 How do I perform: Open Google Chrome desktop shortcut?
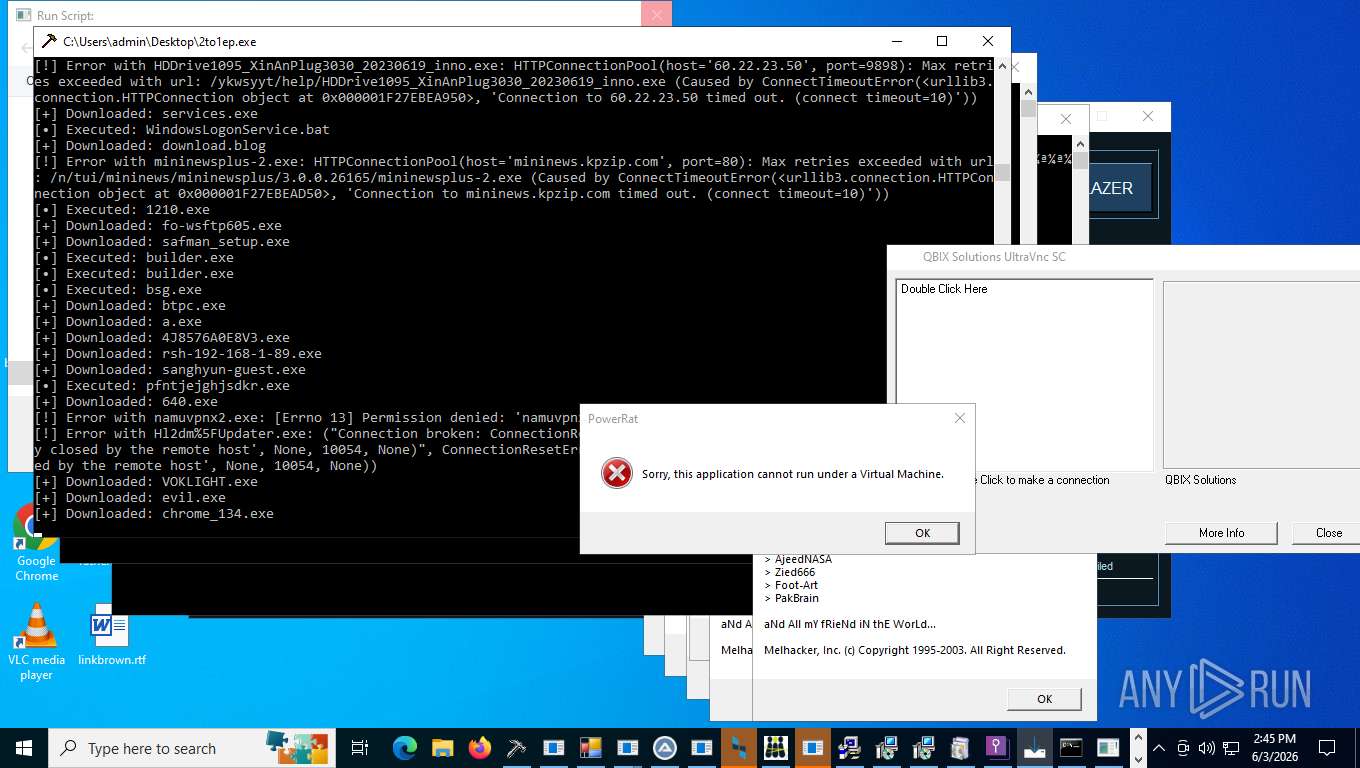(36, 543)
